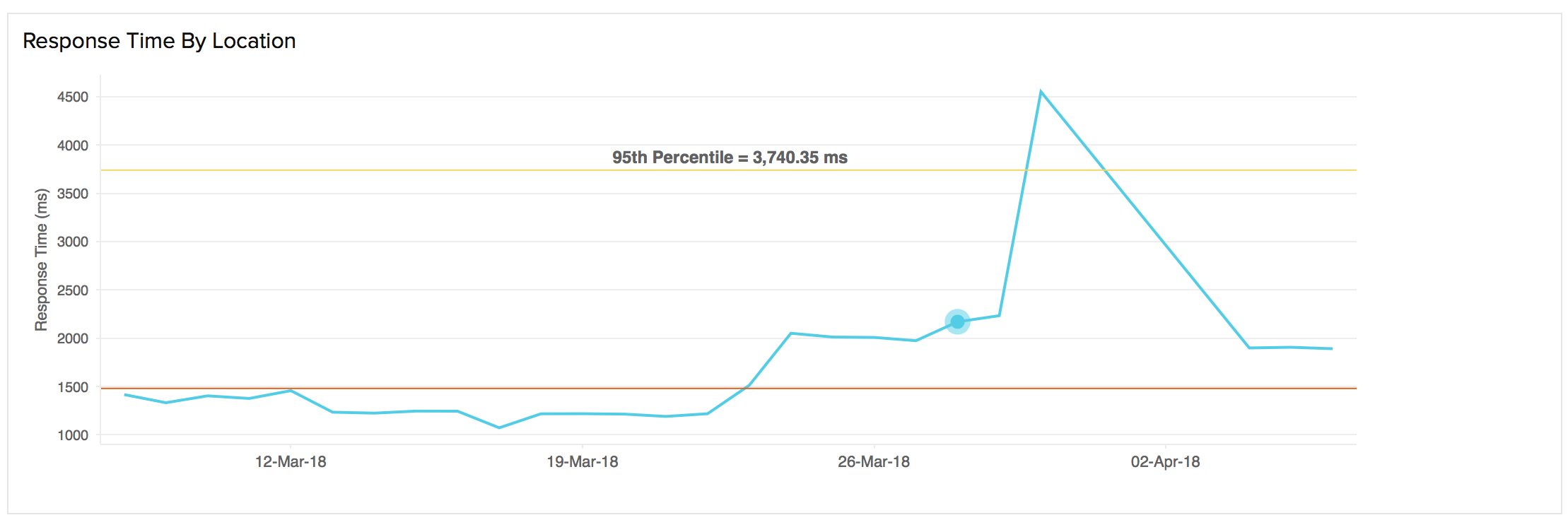Click the 1500 y-axis tick label

click(x=73, y=387)
